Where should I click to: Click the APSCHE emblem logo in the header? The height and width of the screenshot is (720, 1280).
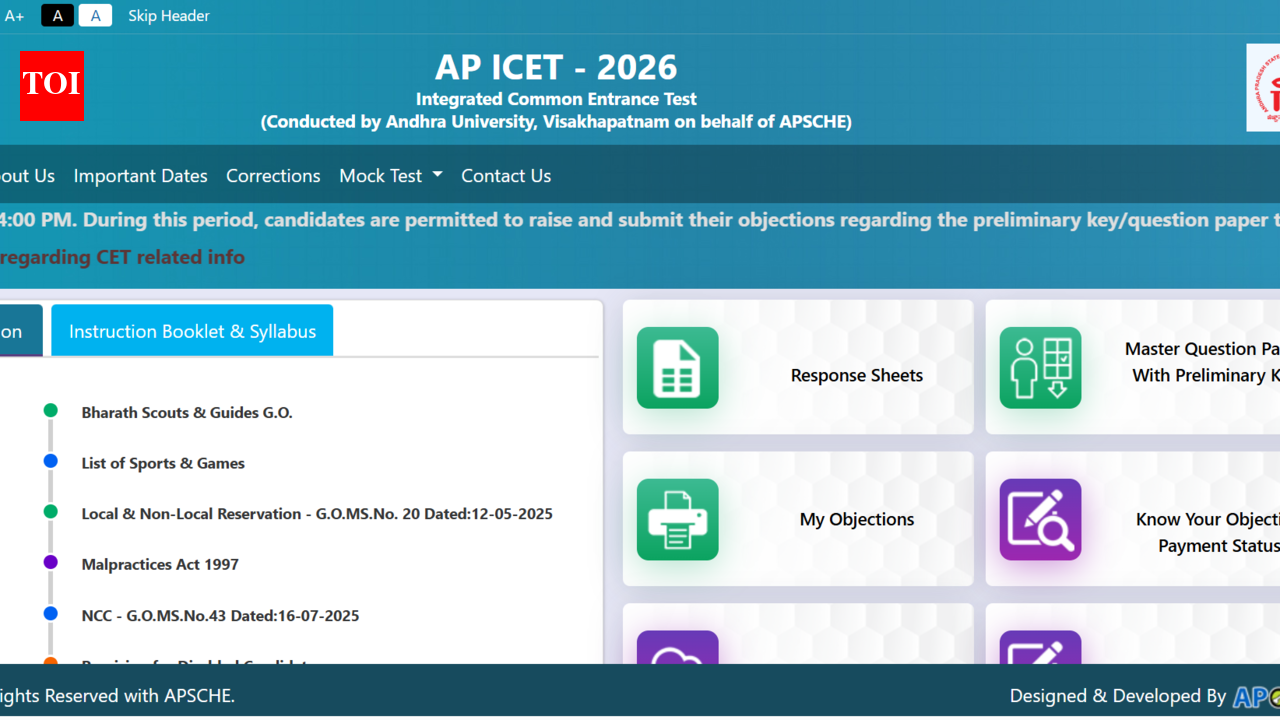(x=1263, y=87)
